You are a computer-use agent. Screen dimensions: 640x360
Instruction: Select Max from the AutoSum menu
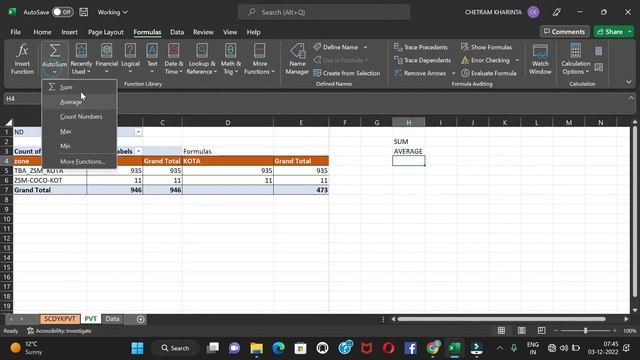[79, 131]
